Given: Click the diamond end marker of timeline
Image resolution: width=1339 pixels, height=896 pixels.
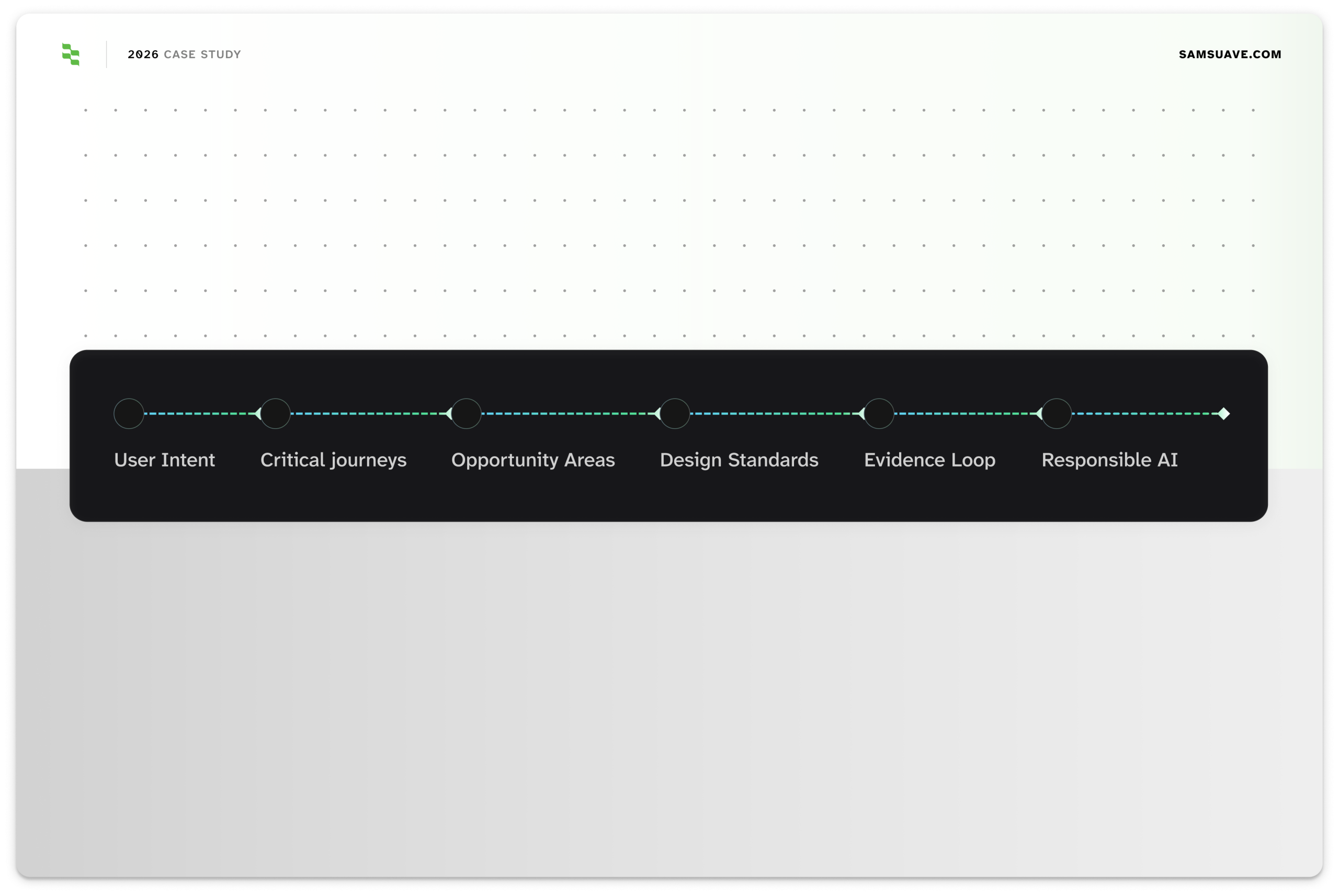Looking at the screenshot, I should pos(1223,414).
